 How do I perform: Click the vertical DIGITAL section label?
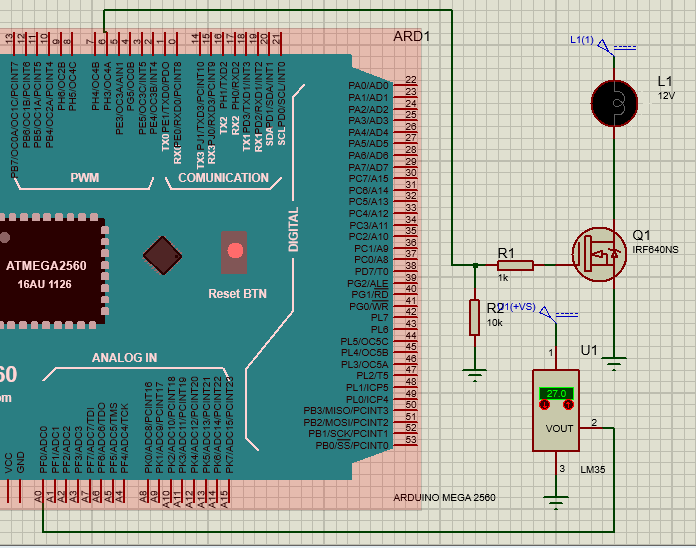(x=293, y=230)
